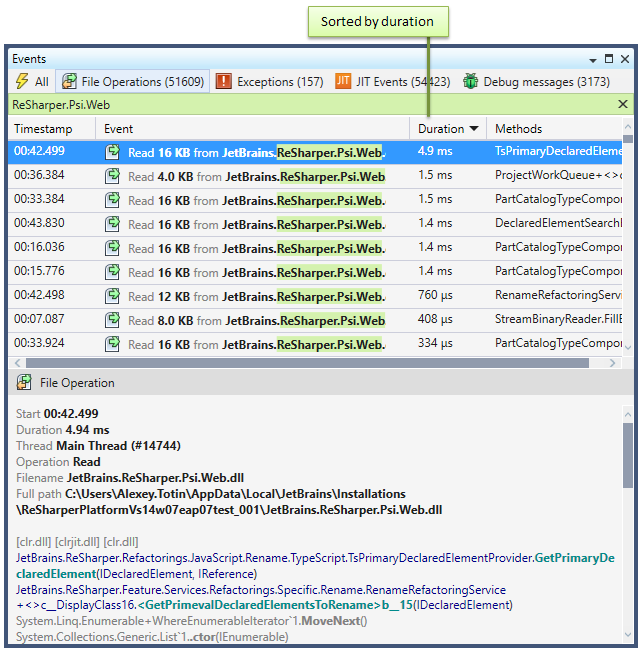Click the 408 µs duration cell
Image resolution: width=640 pixels, height=650 pixels.
pos(435,319)
